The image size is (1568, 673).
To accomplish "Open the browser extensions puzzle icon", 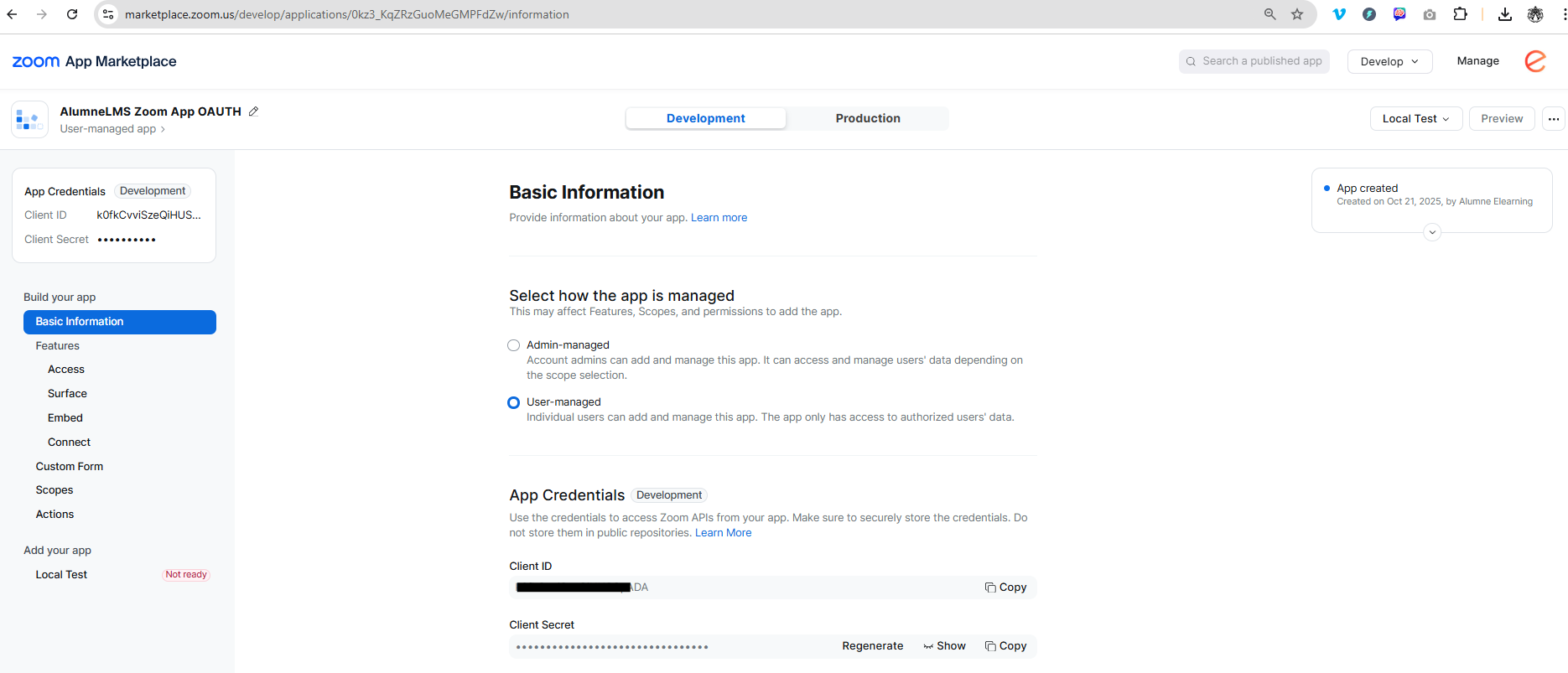I will [1460, 14].
